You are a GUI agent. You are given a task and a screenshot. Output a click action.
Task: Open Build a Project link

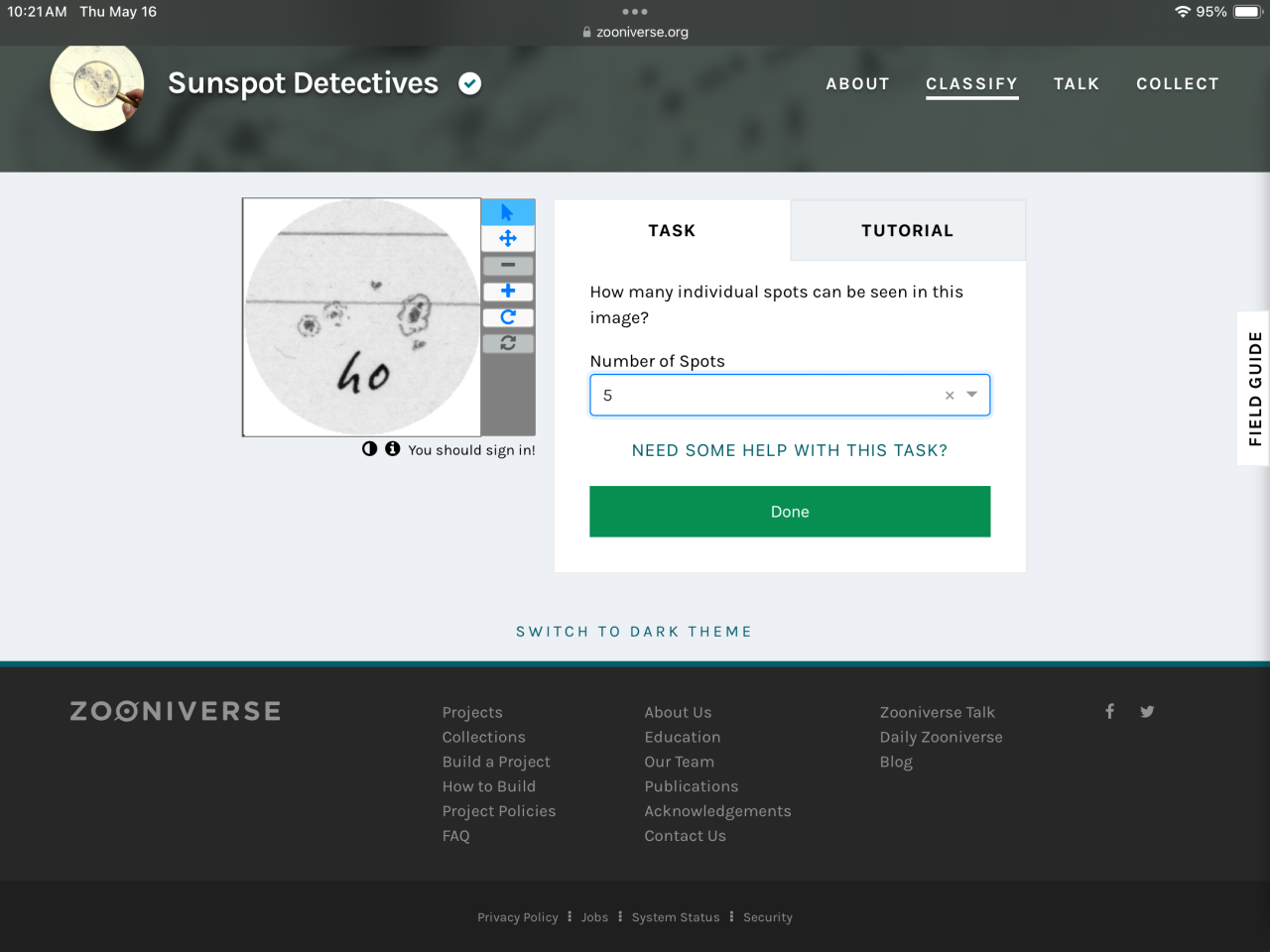496,762
